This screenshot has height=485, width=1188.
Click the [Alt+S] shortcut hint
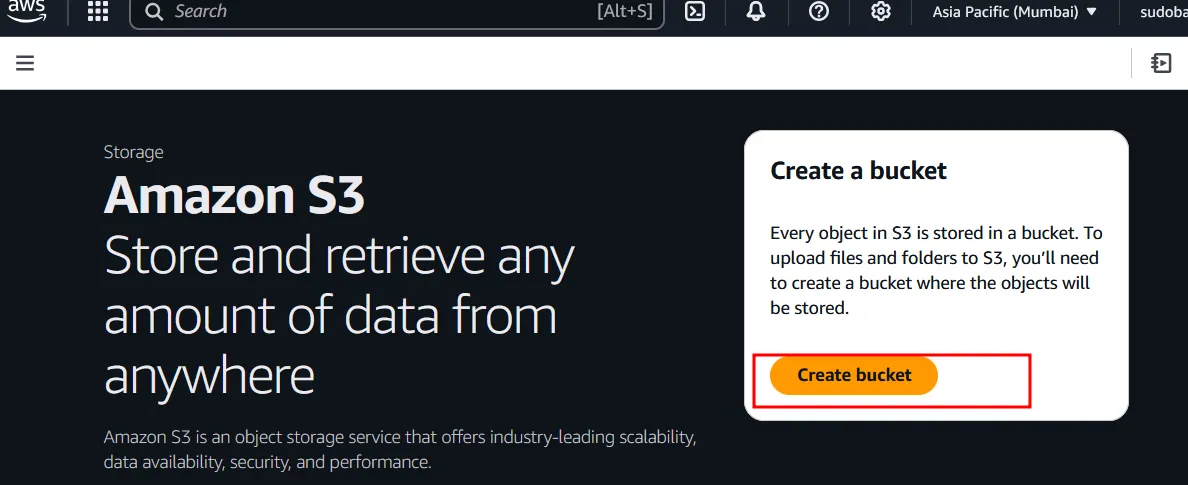(x=624, y=12)
